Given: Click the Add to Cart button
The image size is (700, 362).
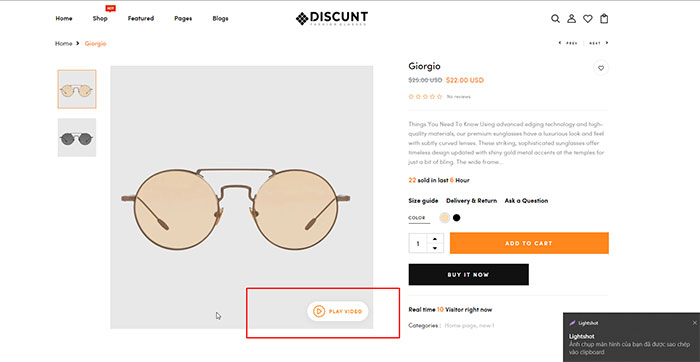Looking at the screenshot, I should coord(529,243).
